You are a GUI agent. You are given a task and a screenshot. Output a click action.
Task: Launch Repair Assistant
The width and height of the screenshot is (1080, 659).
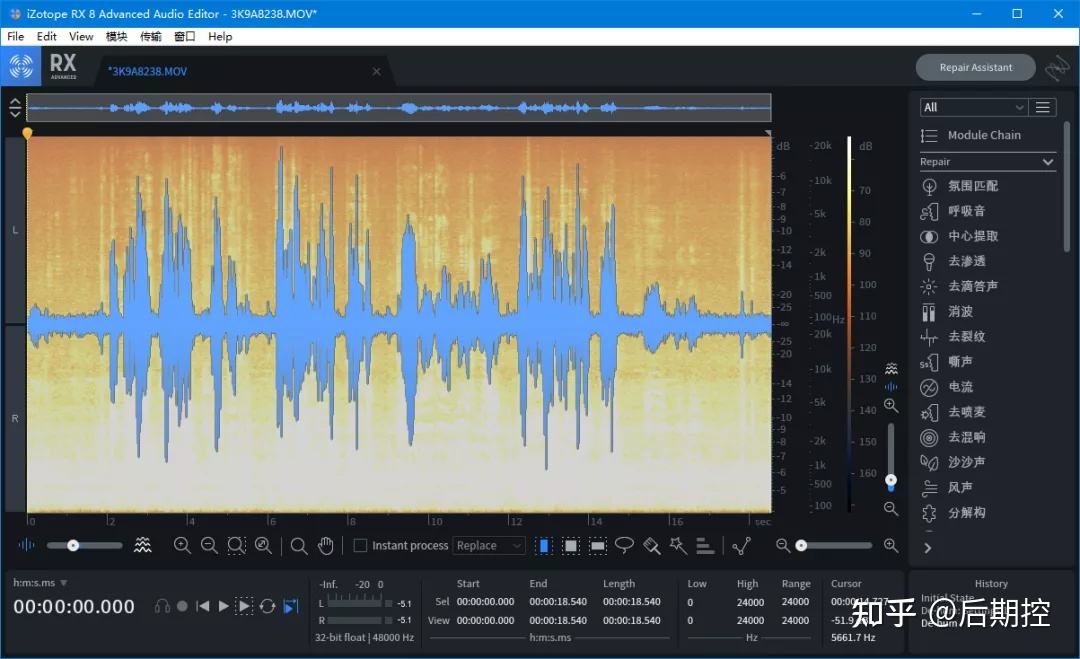point(975,67)
